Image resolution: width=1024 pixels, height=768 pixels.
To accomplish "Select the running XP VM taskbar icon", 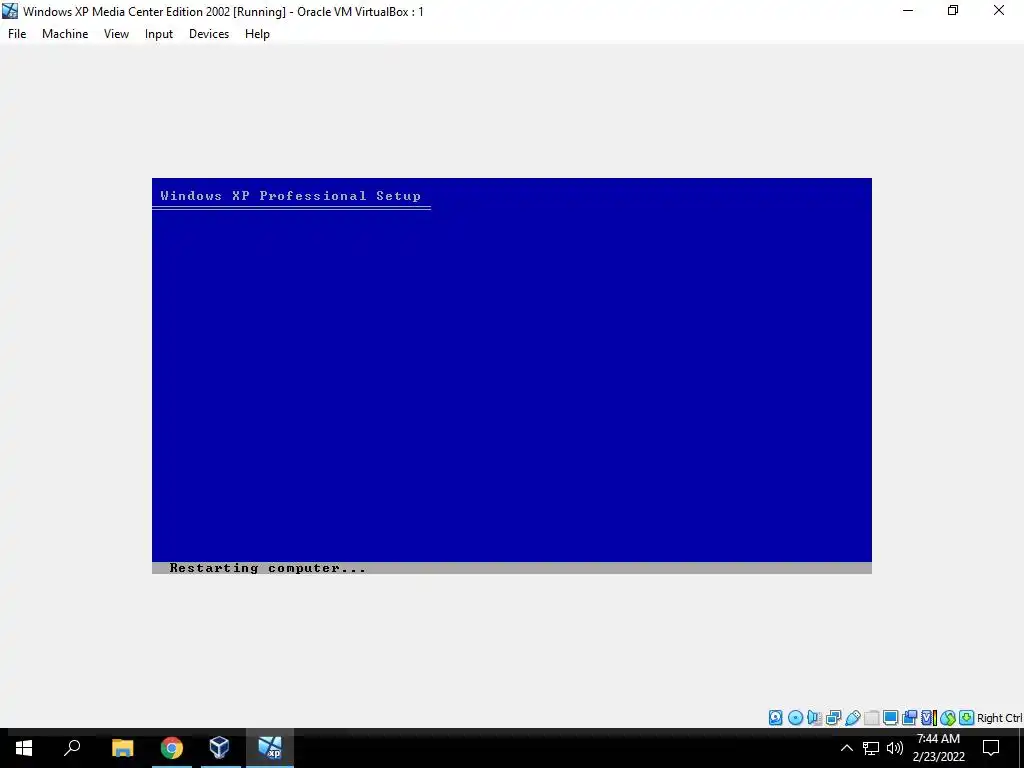I will (x=270, y=748).
